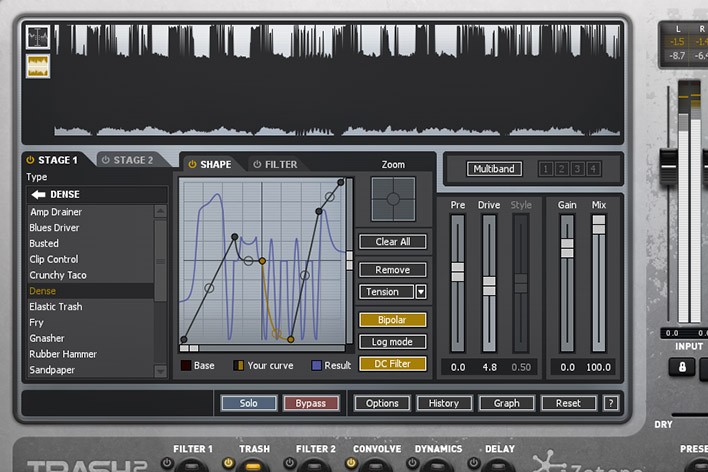Click the Graph button
The height and width of the screenshot is (472, 708).
(x=506, y=403)
